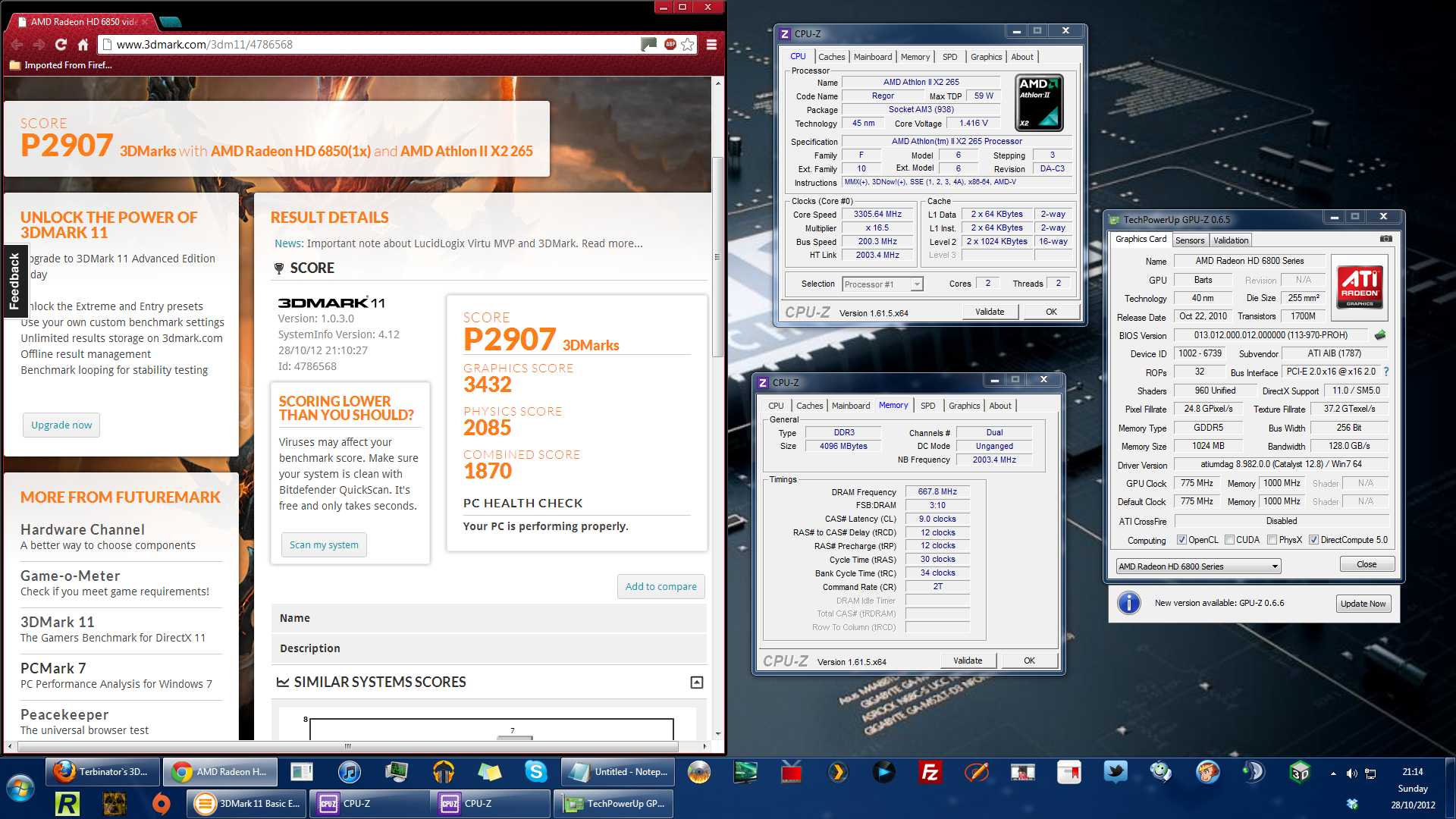Click the taskbar clock showing 21:14
This screenshot has height=819, width=1456.
tap(1412, 772)
